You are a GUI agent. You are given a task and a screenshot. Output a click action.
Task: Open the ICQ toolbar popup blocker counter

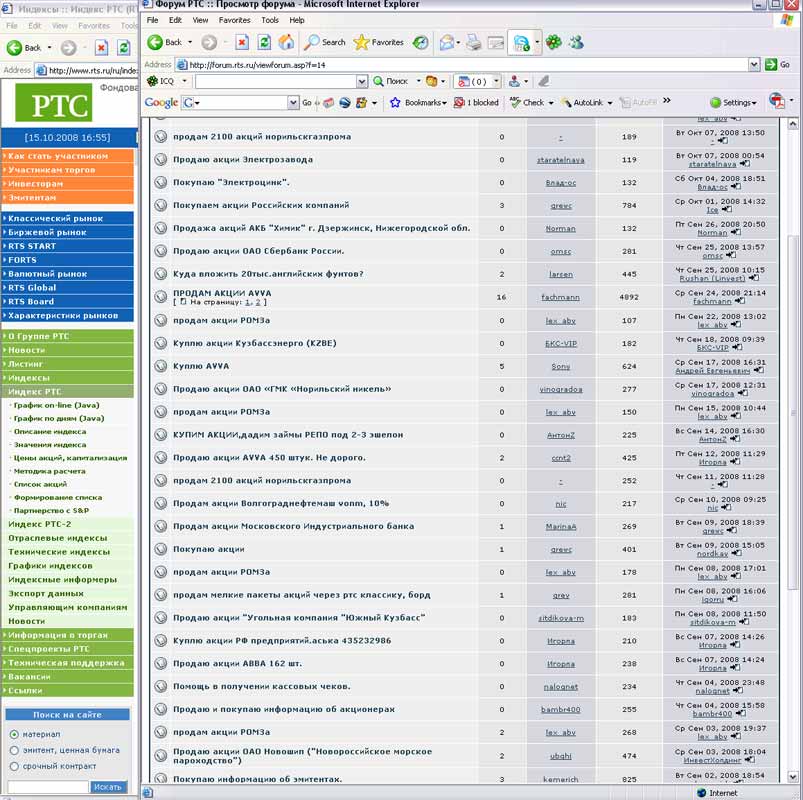pyautogui.click(x=473, y=81)
